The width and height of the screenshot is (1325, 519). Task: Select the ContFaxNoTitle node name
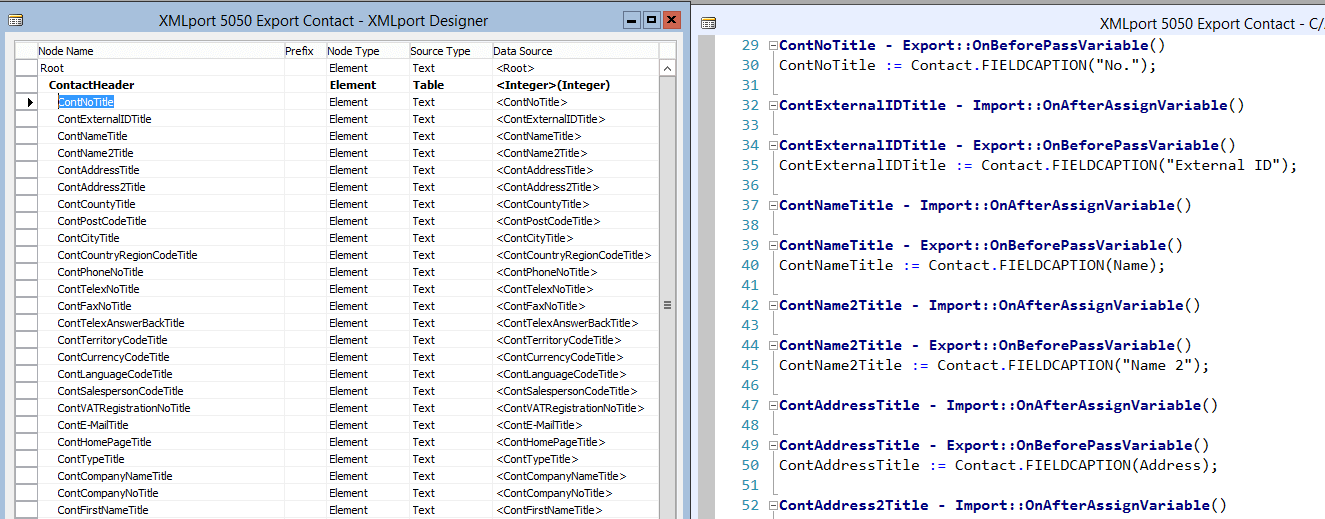(x=94, y=306)
